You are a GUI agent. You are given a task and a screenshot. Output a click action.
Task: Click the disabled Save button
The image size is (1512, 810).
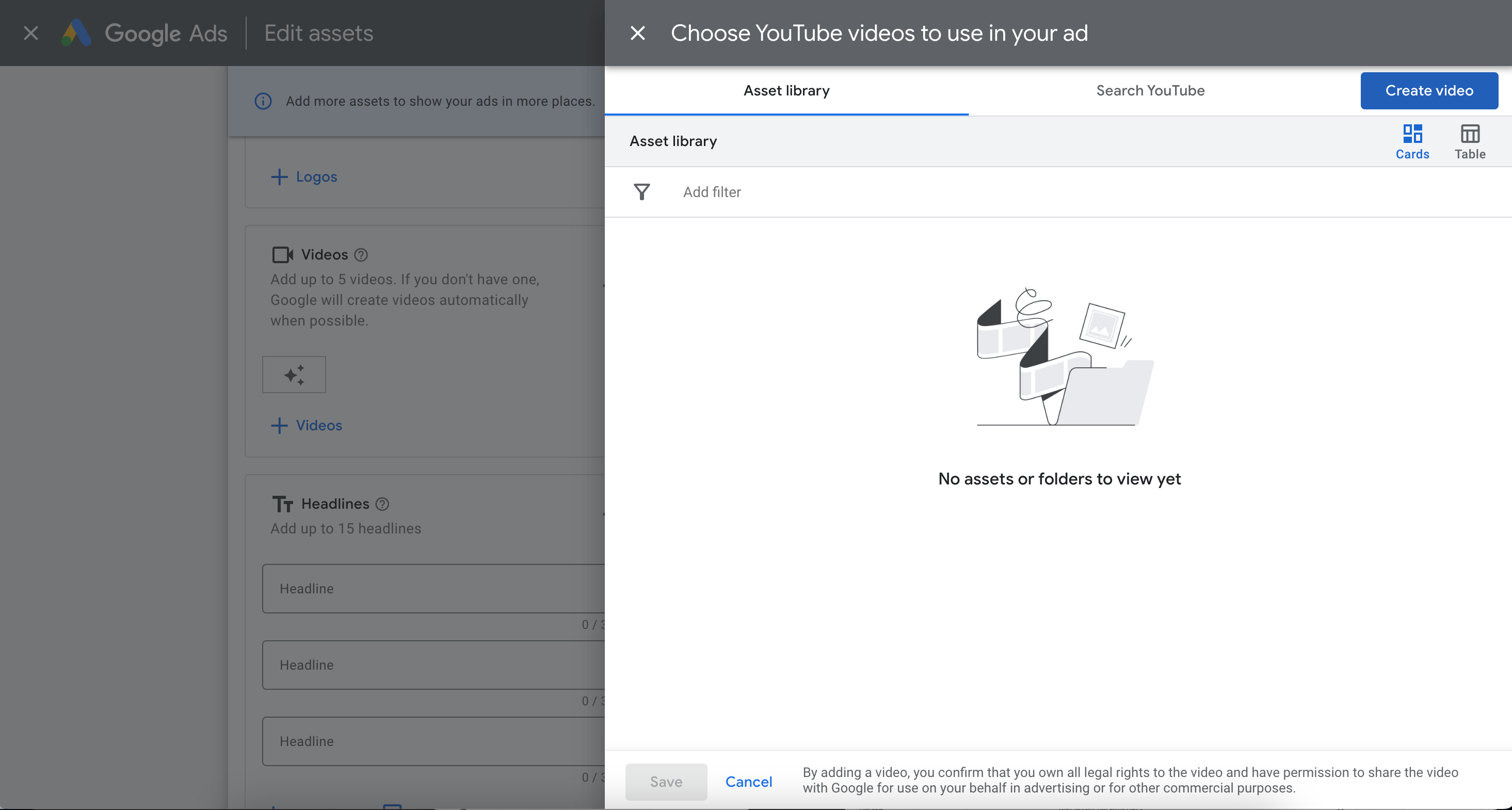(666, 781)
